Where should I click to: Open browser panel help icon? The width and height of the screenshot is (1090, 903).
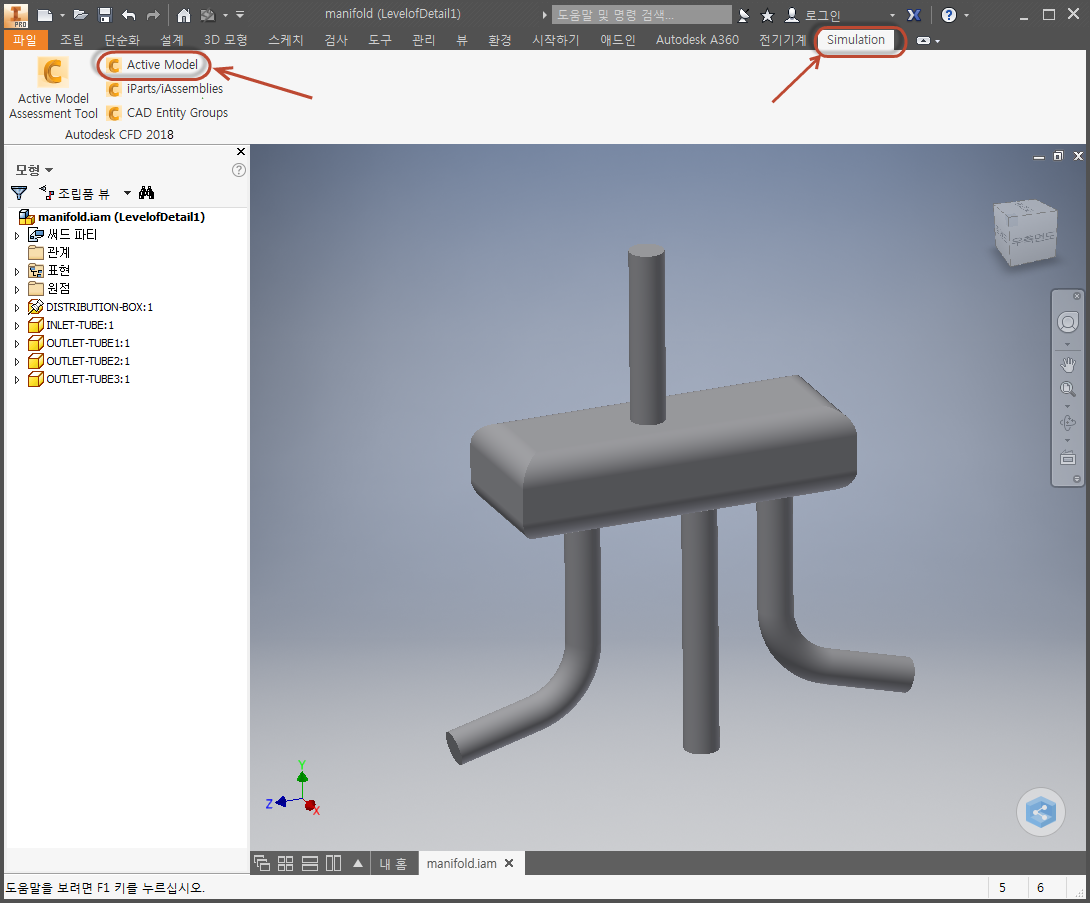click(238, 170)
